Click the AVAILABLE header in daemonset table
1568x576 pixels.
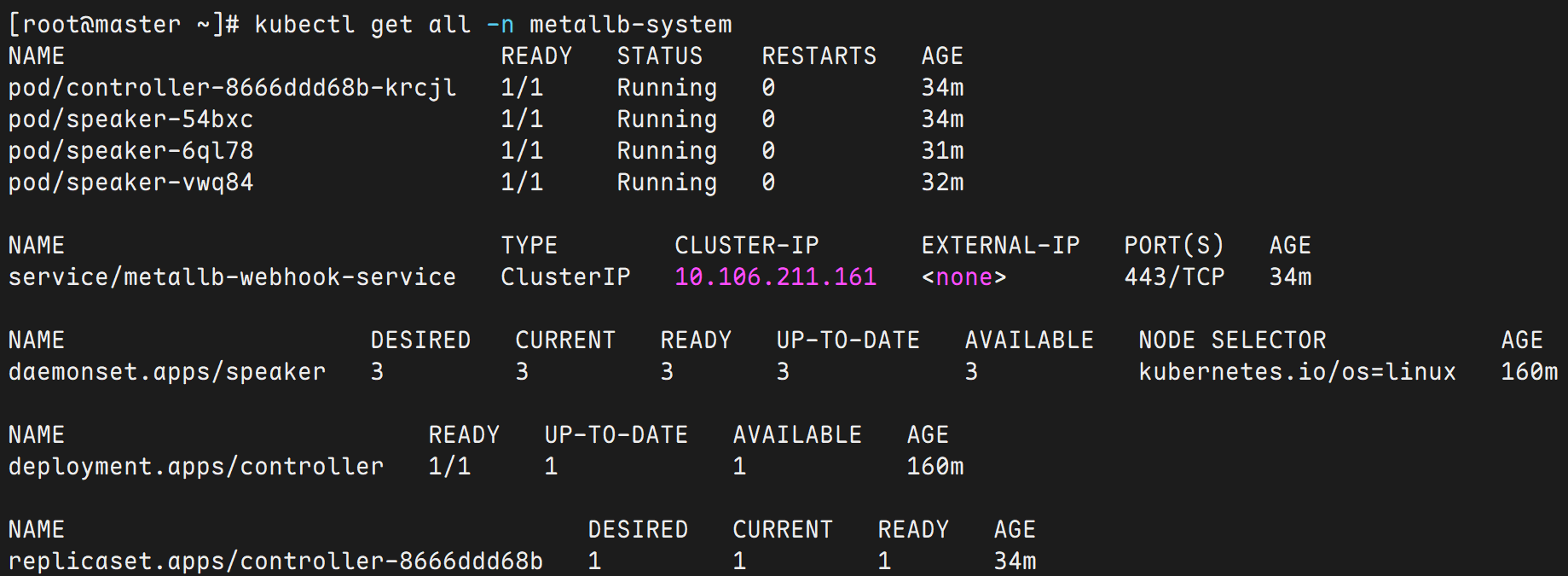coord(1029,340)
